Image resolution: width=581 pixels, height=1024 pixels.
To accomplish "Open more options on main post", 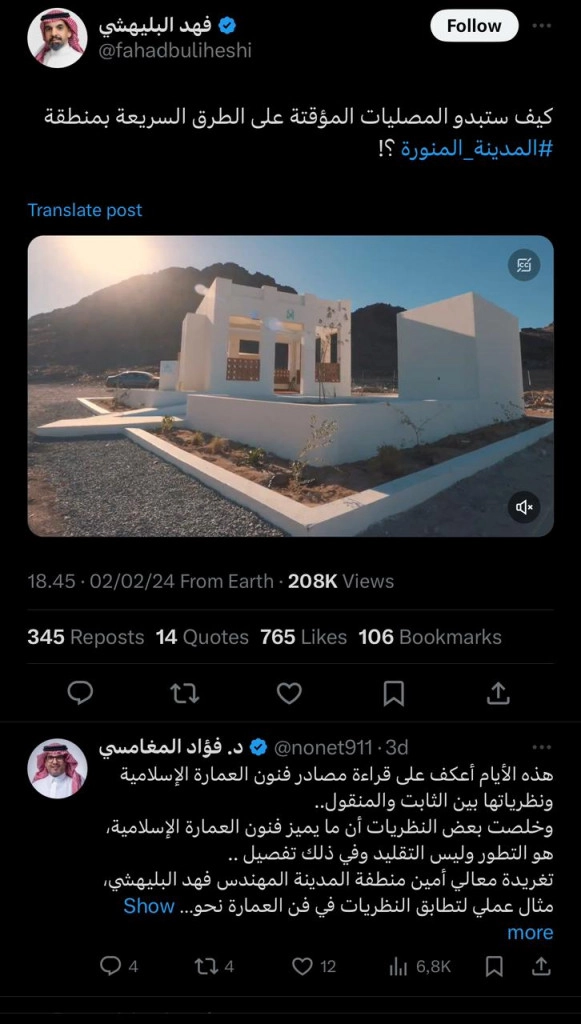I will point(542,26).
